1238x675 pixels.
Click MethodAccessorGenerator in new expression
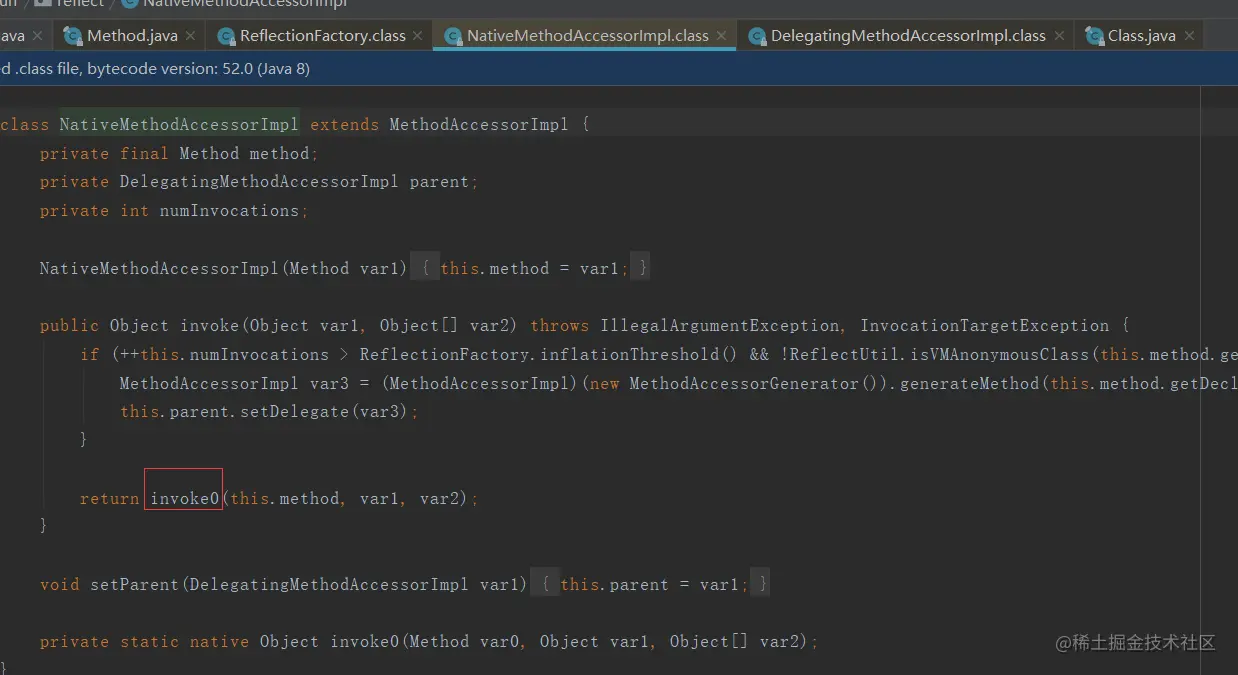744,384
